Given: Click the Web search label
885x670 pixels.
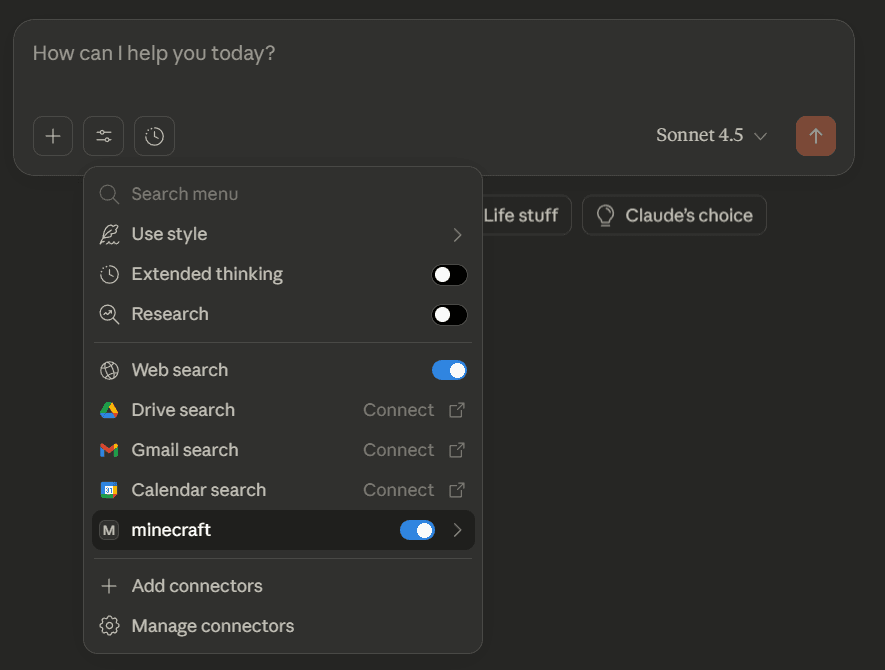Looking at the screenshot, I should click(x=179, y=370).
